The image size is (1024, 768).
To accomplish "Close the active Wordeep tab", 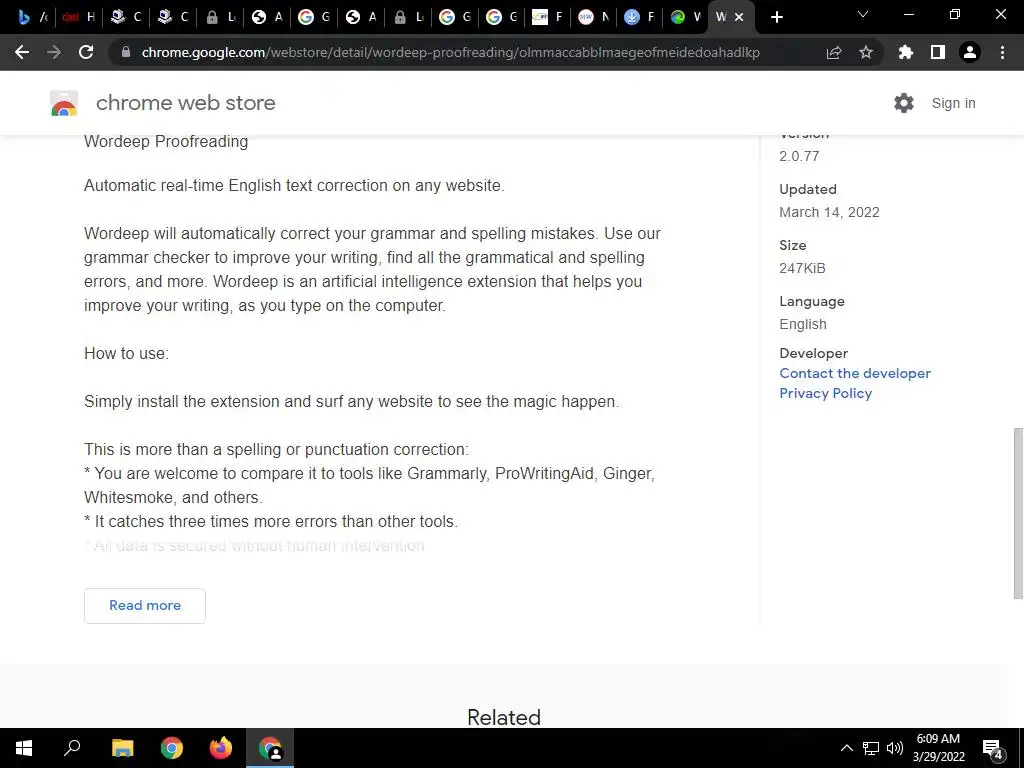I will (x=739, y=18).
